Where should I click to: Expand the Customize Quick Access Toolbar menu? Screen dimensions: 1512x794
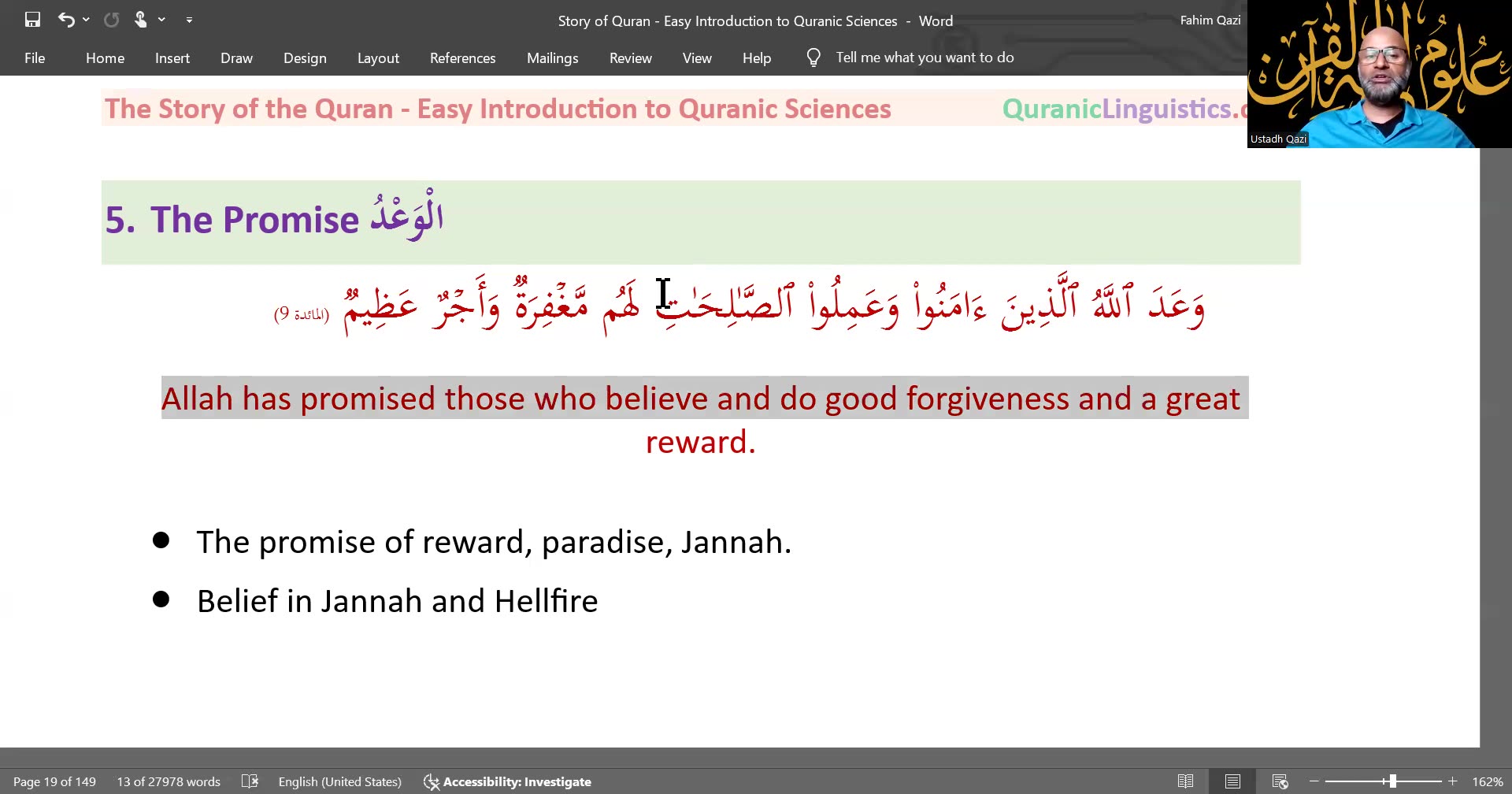click(189, 19)
